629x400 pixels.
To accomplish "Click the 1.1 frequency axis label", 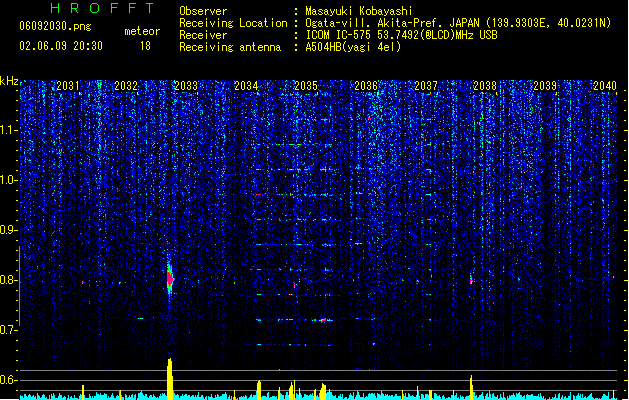I will point(9,130).
